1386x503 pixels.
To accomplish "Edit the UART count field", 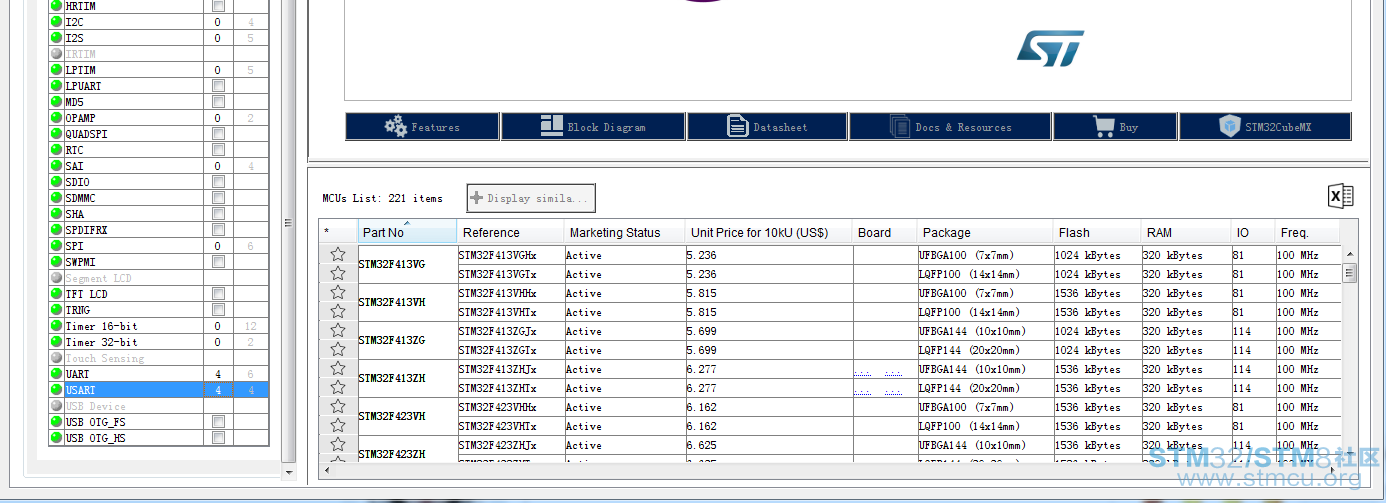I will [x=218, y=374].
